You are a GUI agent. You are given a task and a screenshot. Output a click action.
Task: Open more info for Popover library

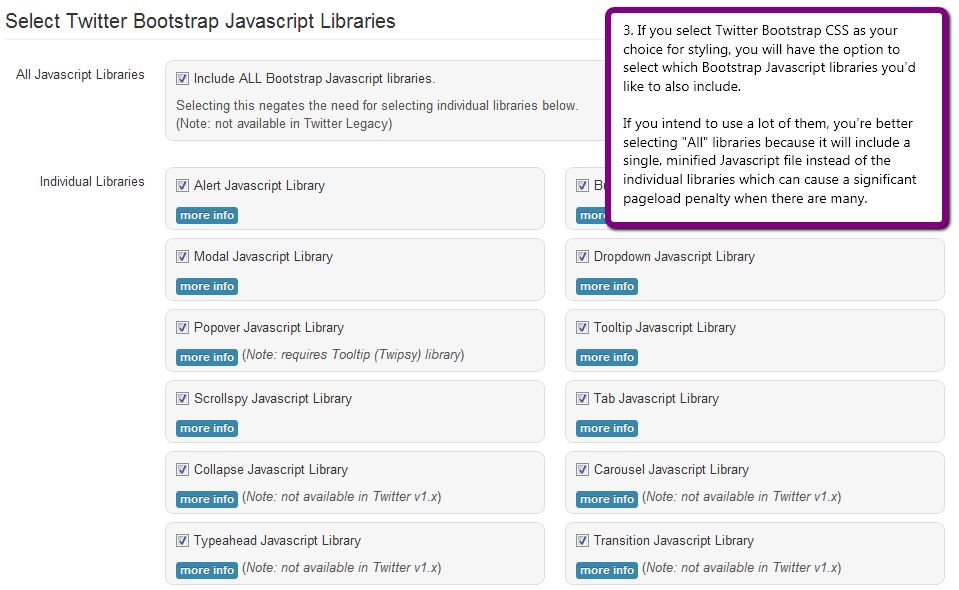[207, 357]
